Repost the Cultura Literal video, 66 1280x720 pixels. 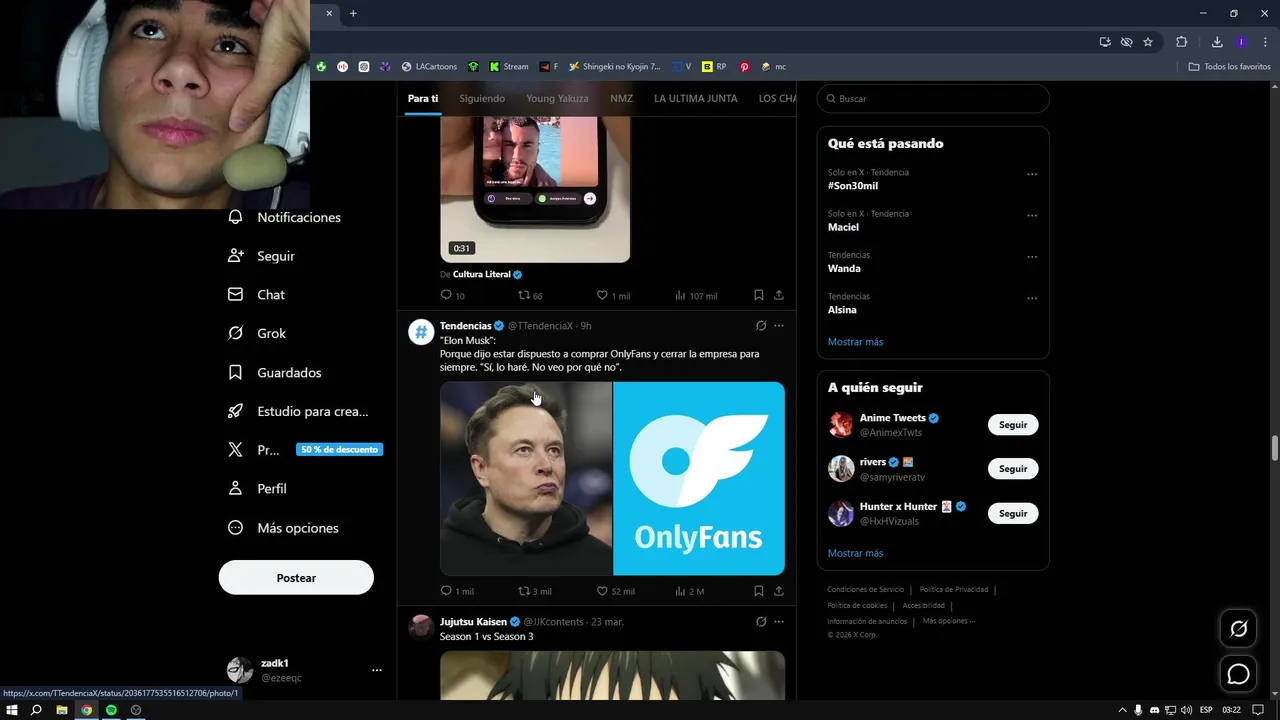[524, 295]
